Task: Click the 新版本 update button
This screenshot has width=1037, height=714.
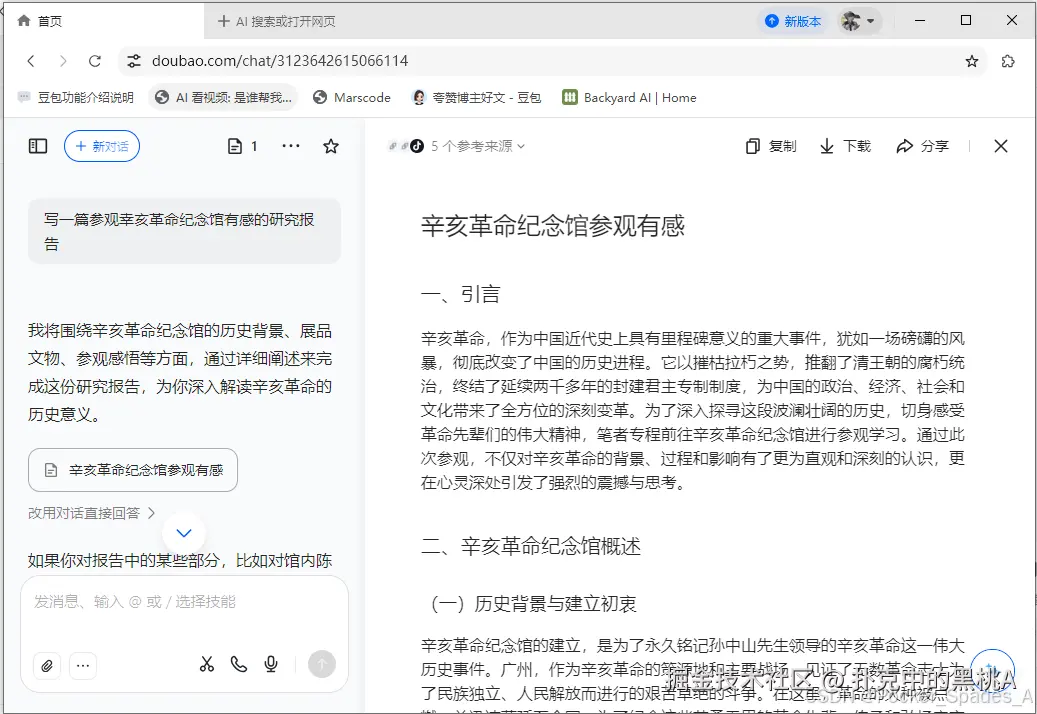Action: (792, 21)
